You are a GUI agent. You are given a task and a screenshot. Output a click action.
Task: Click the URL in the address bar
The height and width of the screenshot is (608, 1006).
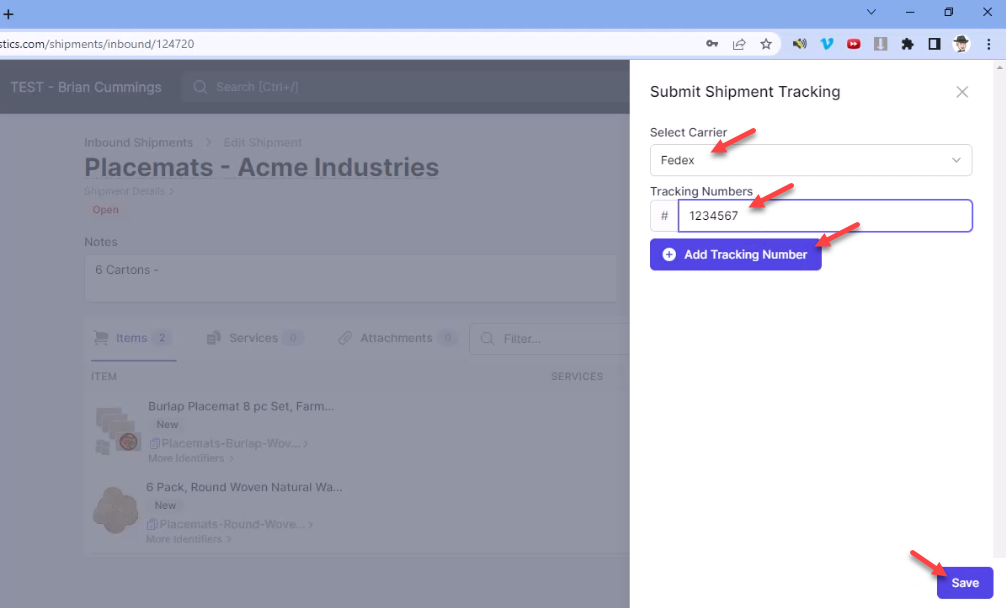click(x=97, y=44)
